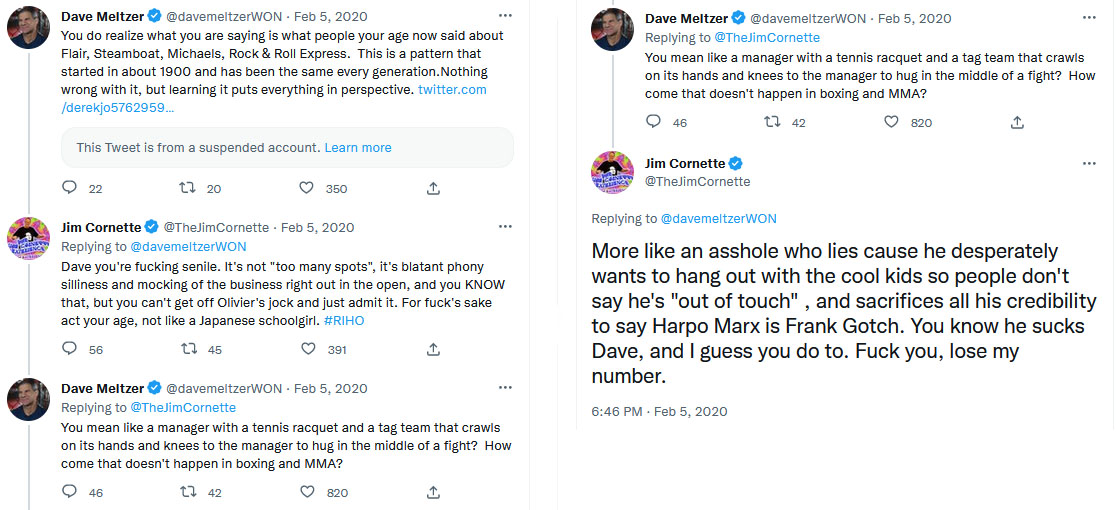Like Dave Meltzer's tweet with 350 likes
The width and height of the screenshot is (1116, 510).
coord(307,188)
